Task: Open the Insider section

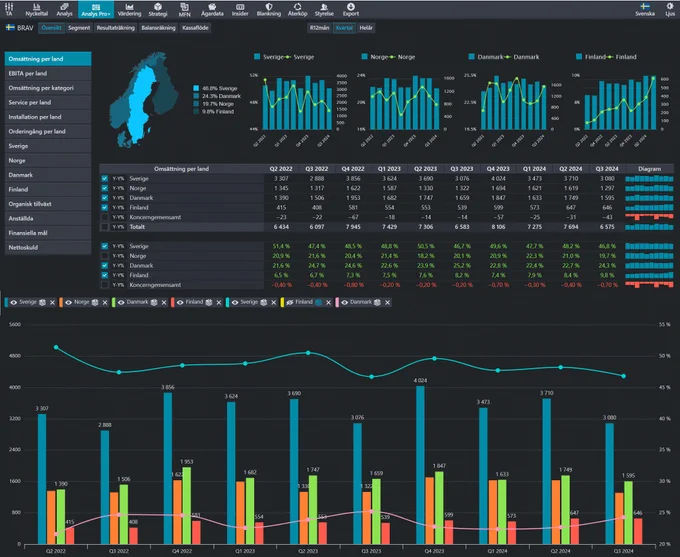Action: click(240, 9)
